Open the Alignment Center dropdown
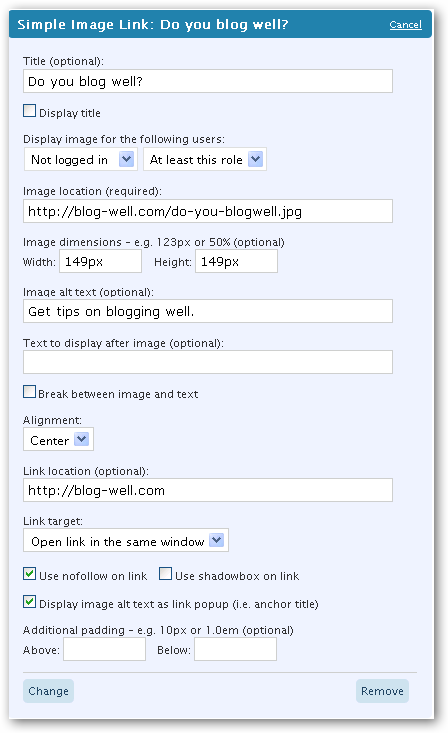 (58, 439)
